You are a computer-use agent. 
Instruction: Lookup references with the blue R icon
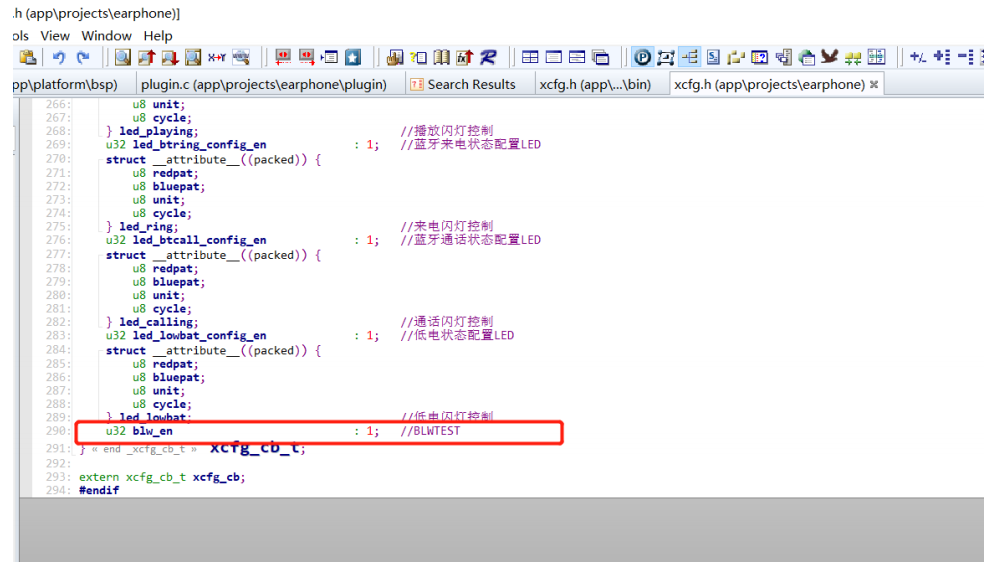coord(488,58)
